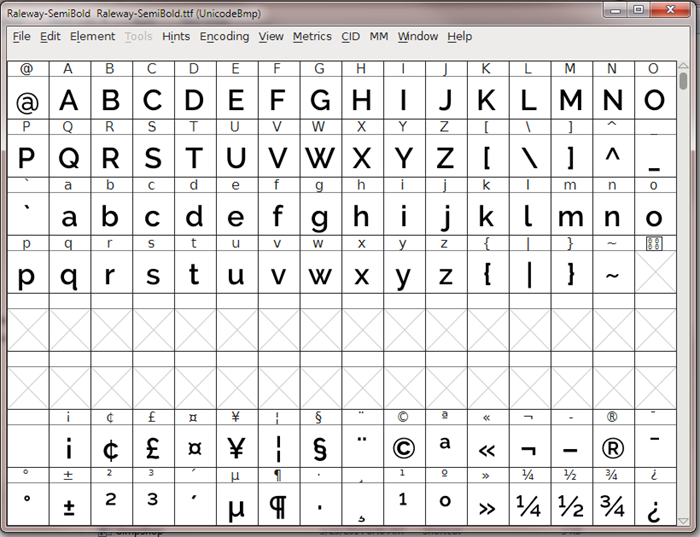Open the MM menu
This screenshot has width=700, height=537.
pos(379,37)
